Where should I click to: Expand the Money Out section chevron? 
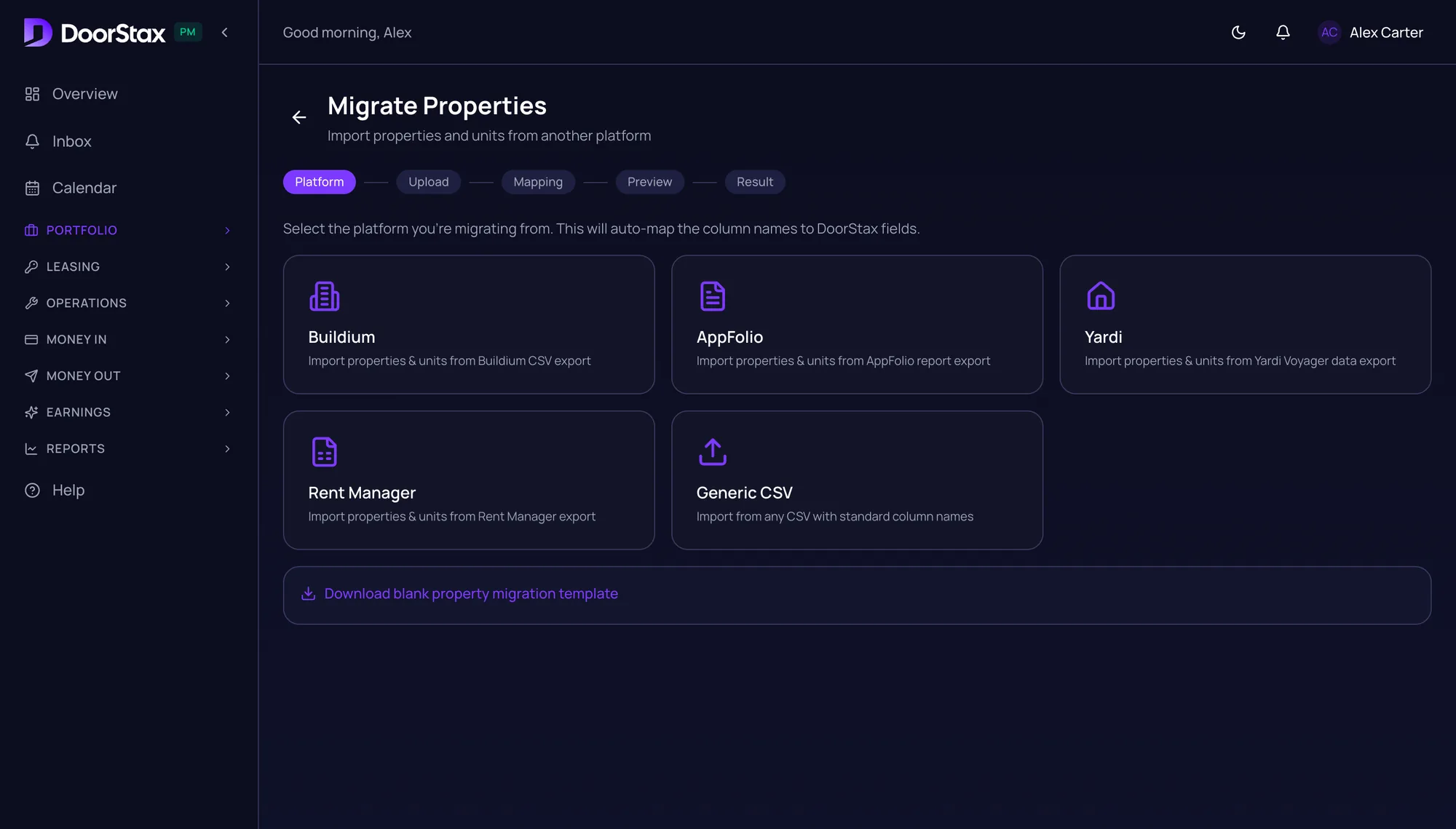point(227,376)
